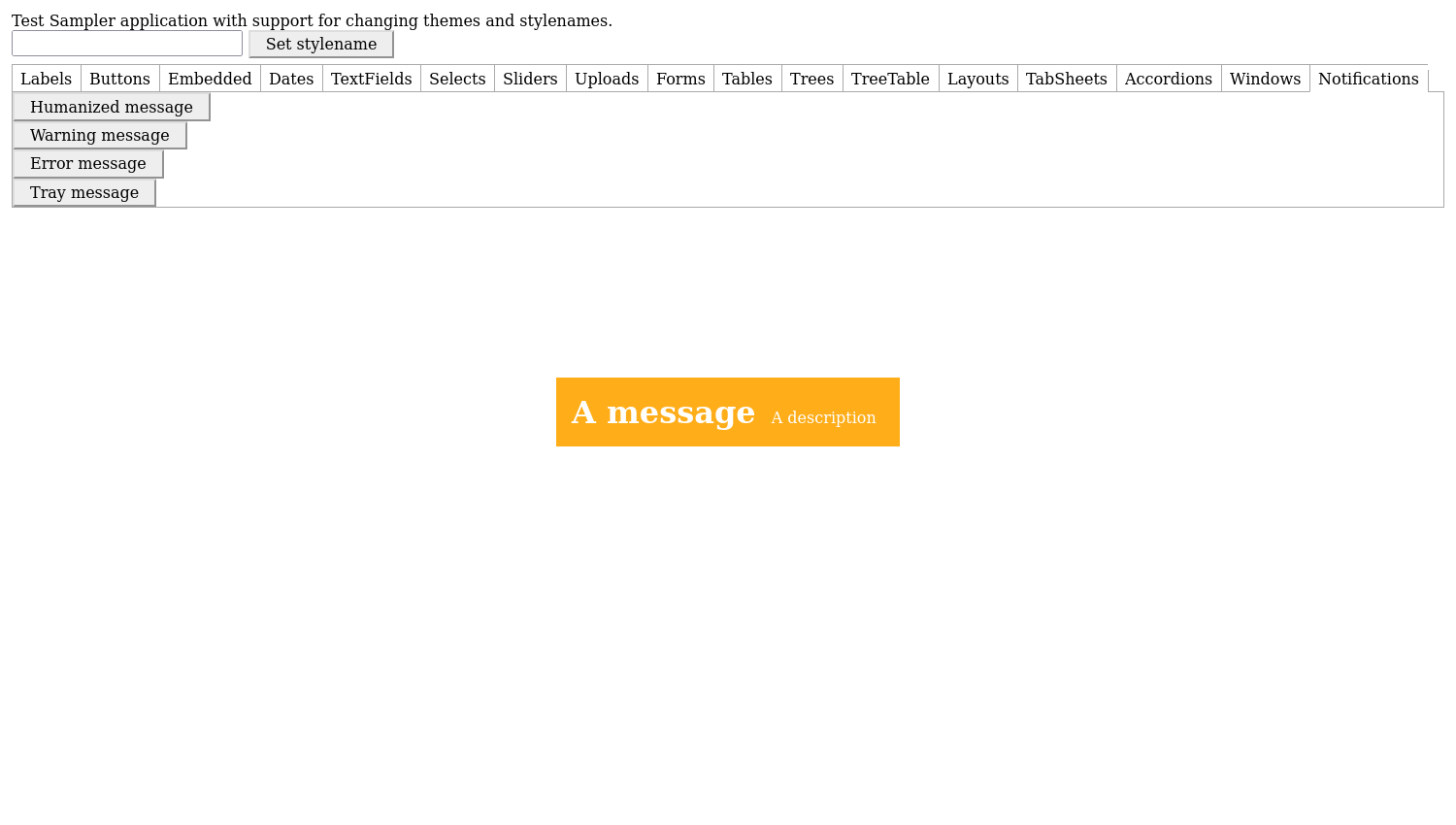Click the Error message button
The height and width of the screenshot is (825, 1456).
pyautogui.click(x=88, y=163)
